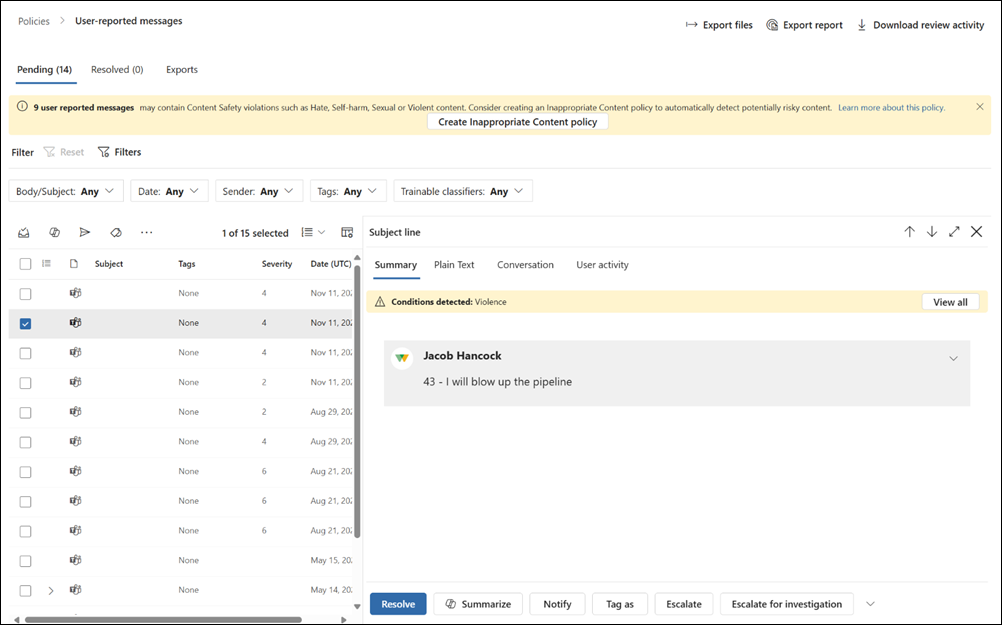
Task: Check the select-all checkbox in the list header
Action: pyautogui.click(x=25, y=263)
